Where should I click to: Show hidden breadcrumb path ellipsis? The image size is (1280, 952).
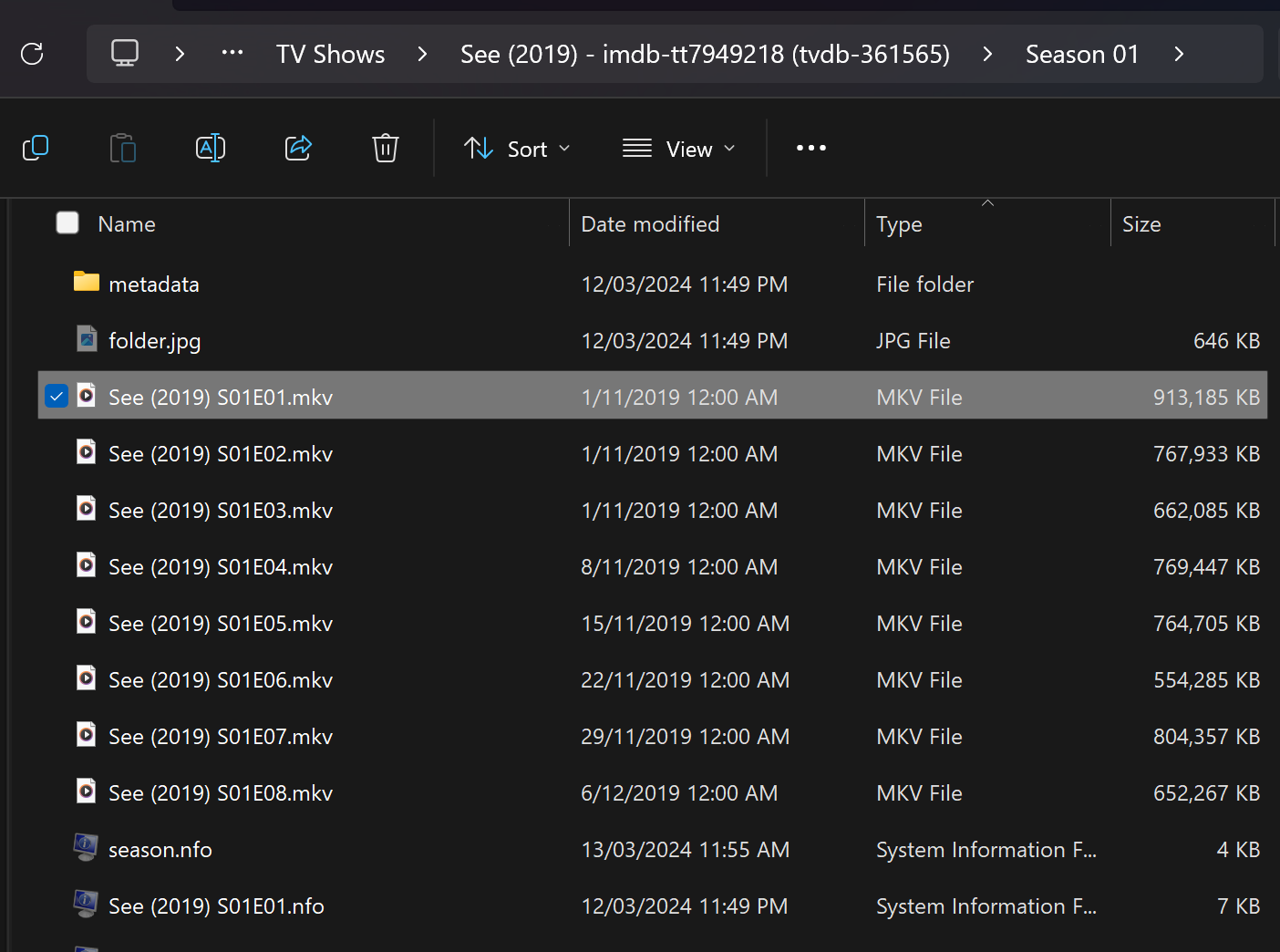coord(232,54)
